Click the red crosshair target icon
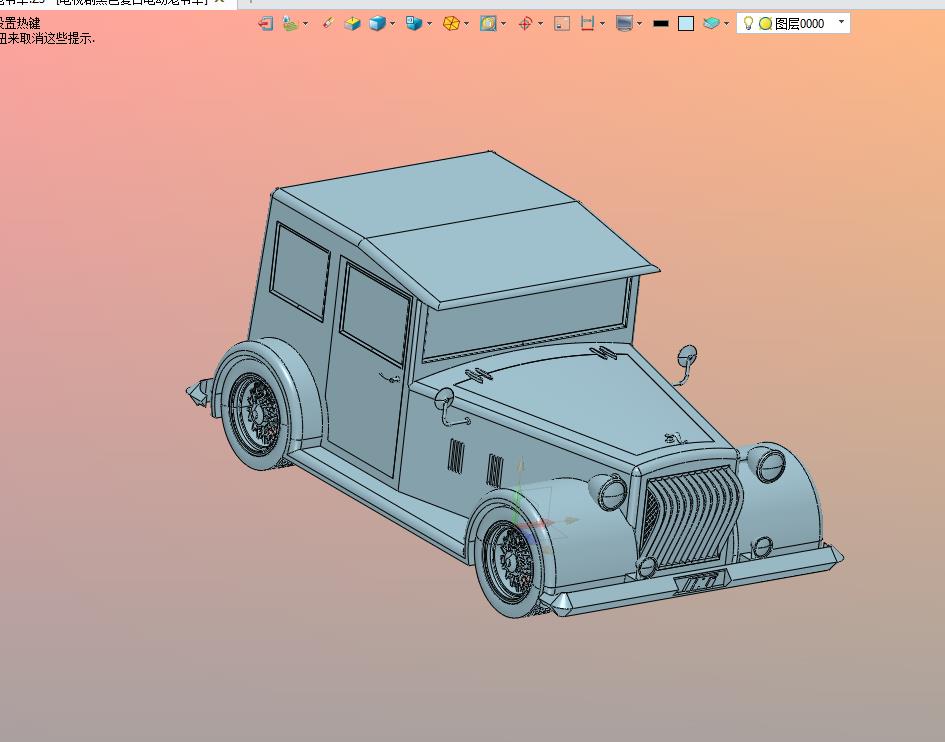The height and width of the screenshot is (742, 945). (525, 24)
